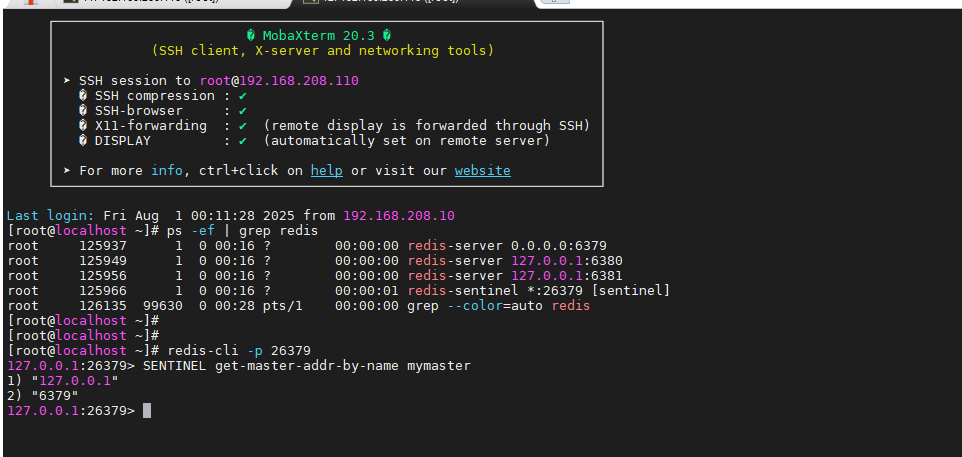Click the ps -ef | grep redis command
Viewport: 962px width, 457px height.
point(243,231)
